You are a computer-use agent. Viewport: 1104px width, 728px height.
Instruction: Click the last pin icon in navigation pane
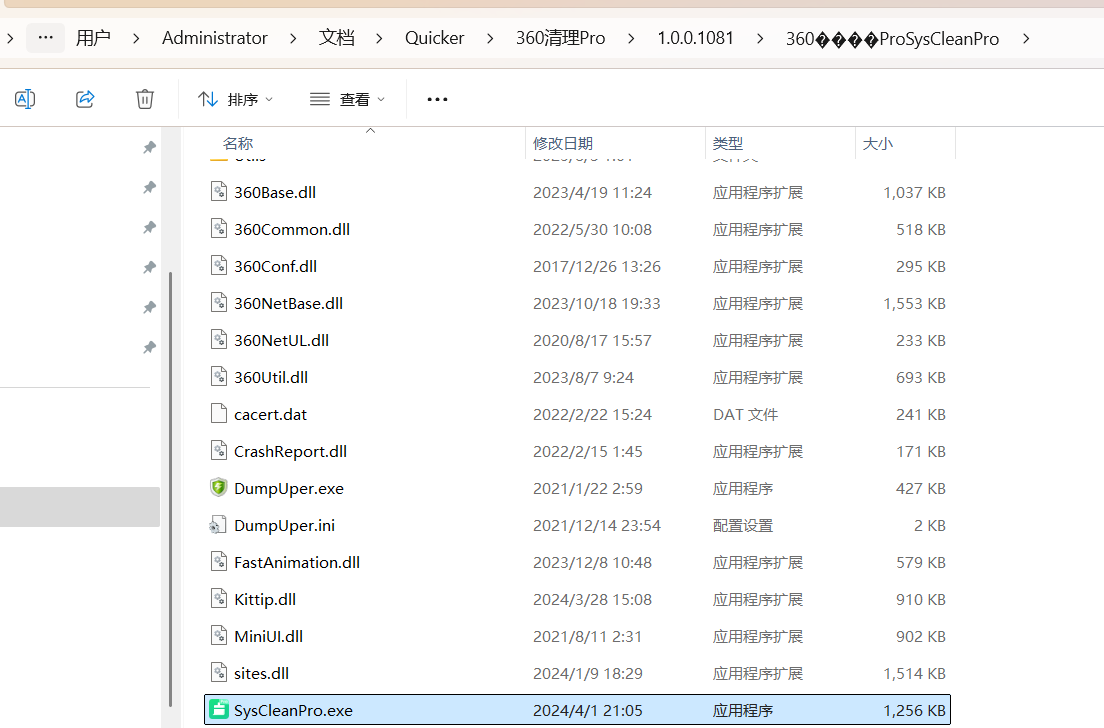(x=149, y=347)
